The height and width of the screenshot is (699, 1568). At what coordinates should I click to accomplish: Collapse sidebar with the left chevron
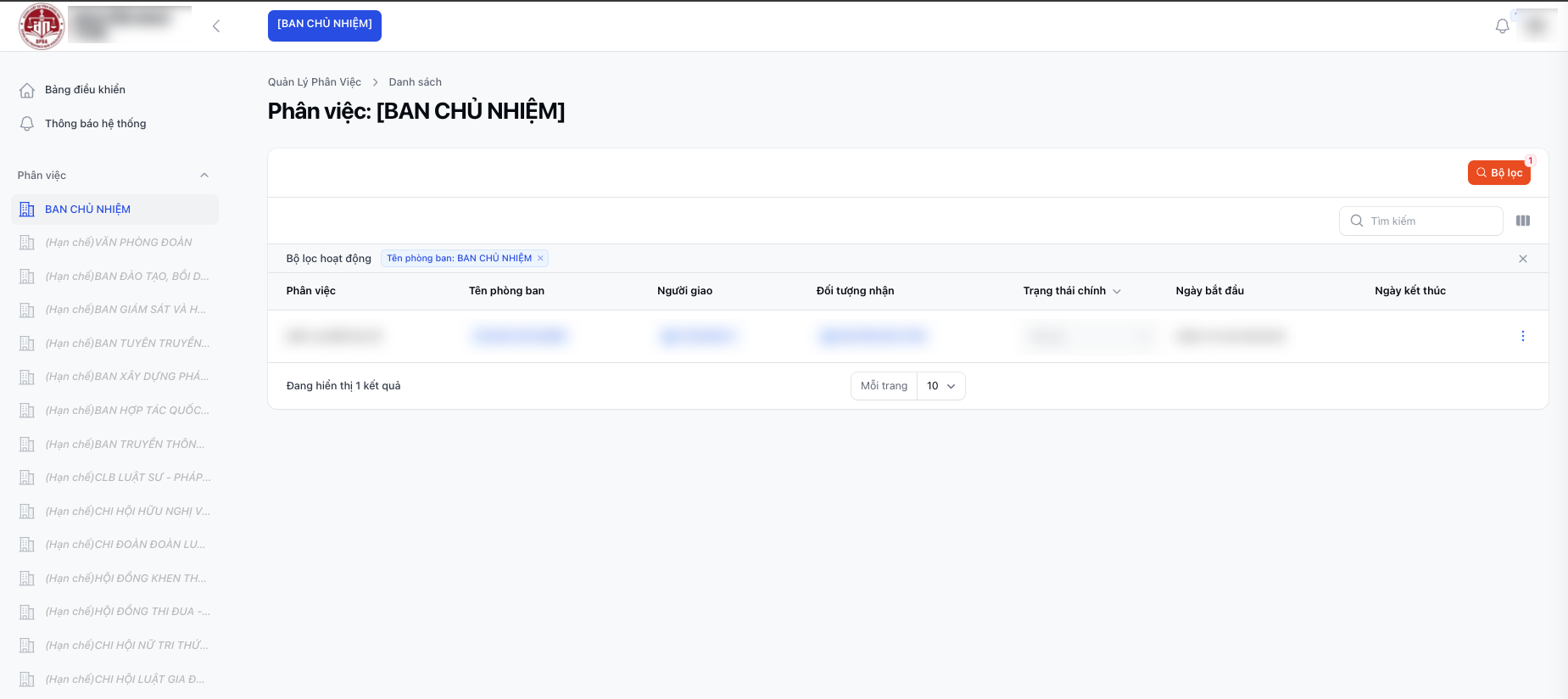[216, 26]
